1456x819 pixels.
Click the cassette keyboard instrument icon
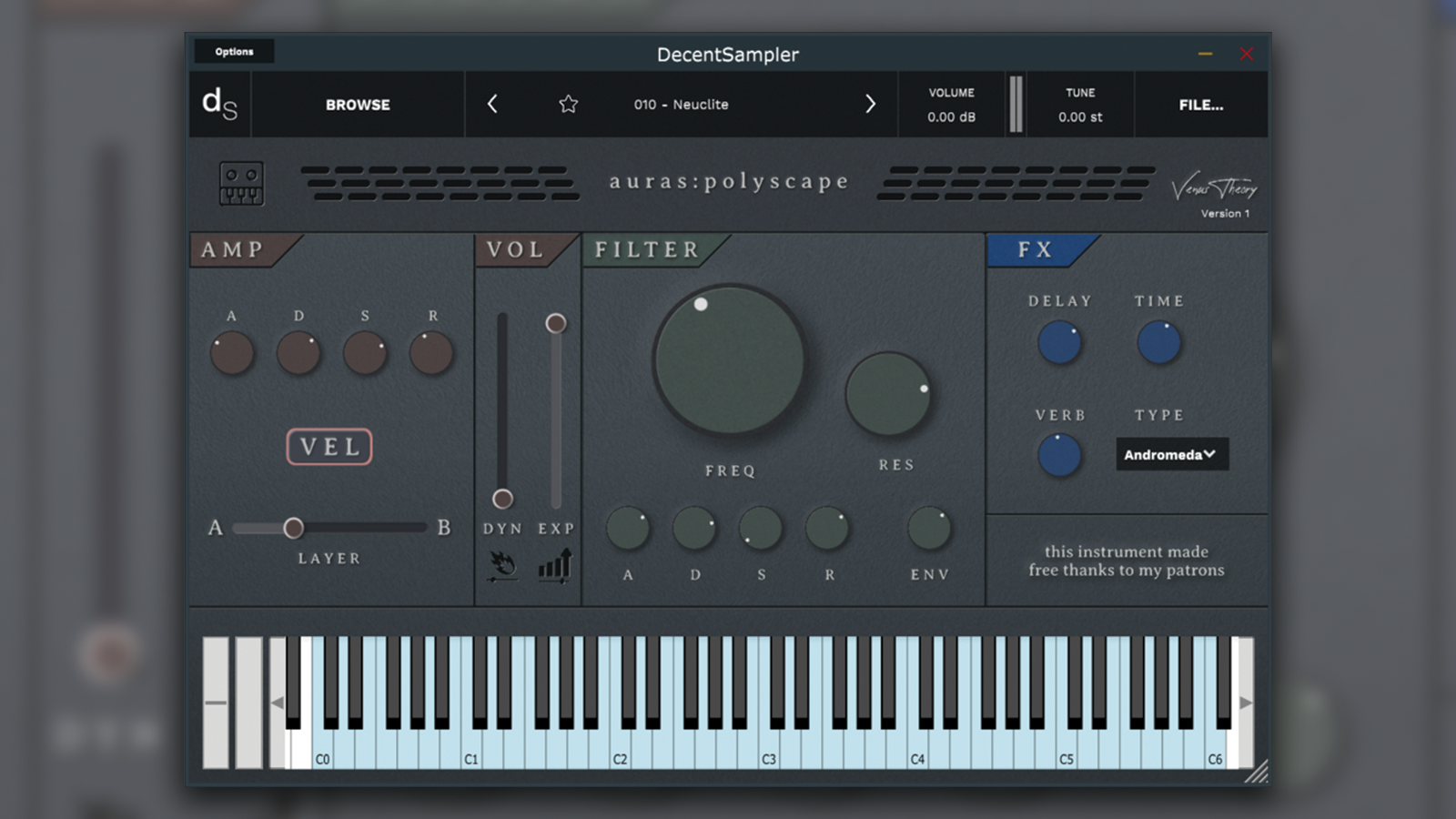click(241, 183)
